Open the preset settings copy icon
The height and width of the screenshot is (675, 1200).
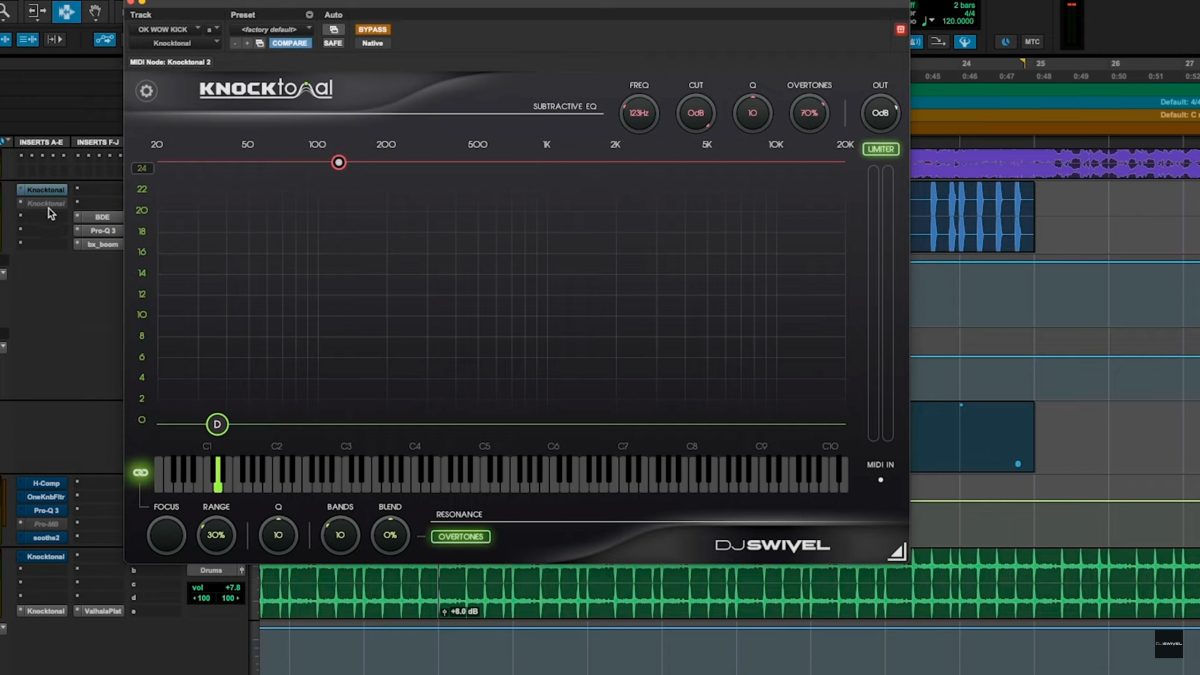click(260, 43)
